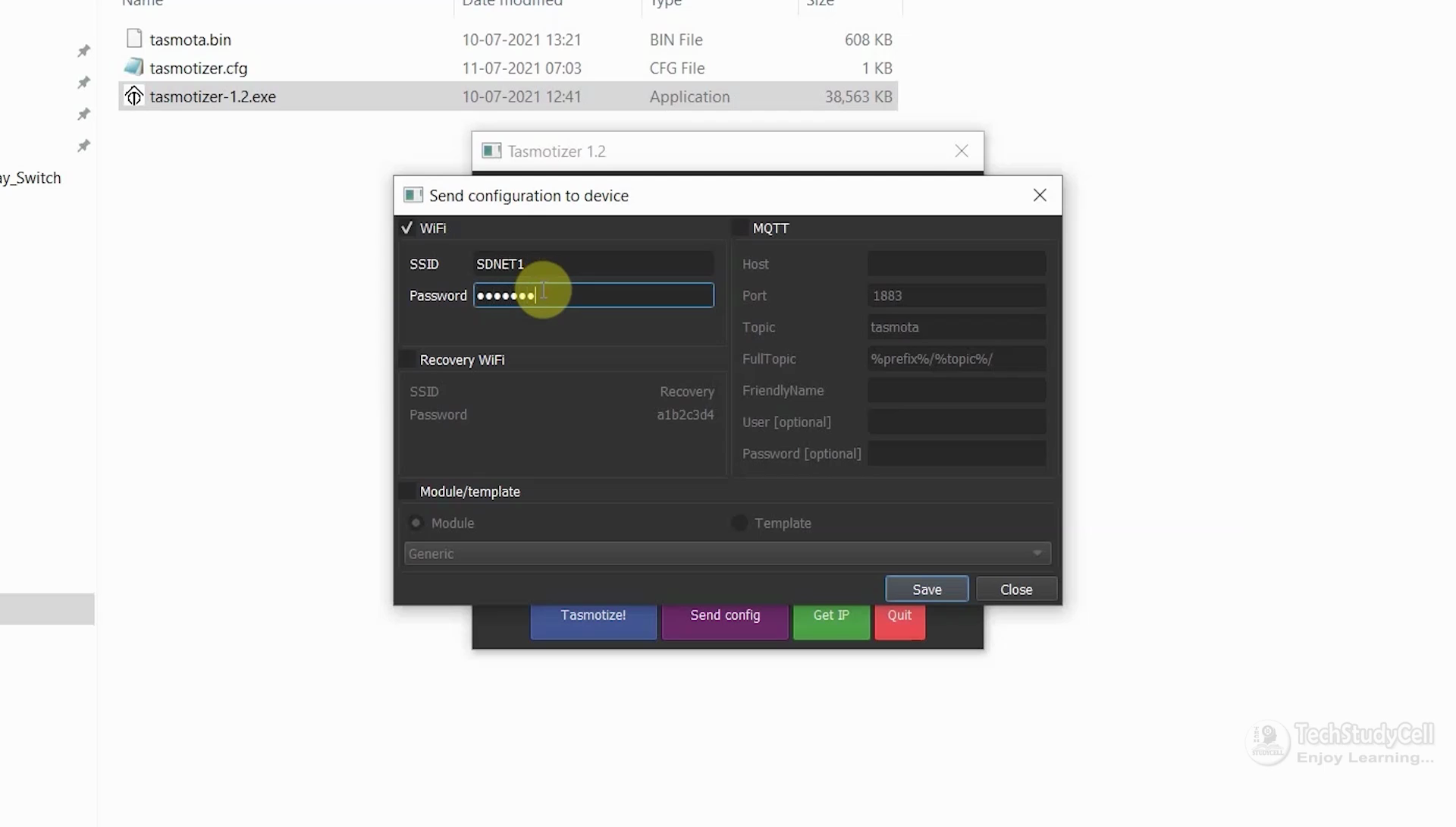
Task: Click the BIN File type cell
Action: click(x=676, y=39)
